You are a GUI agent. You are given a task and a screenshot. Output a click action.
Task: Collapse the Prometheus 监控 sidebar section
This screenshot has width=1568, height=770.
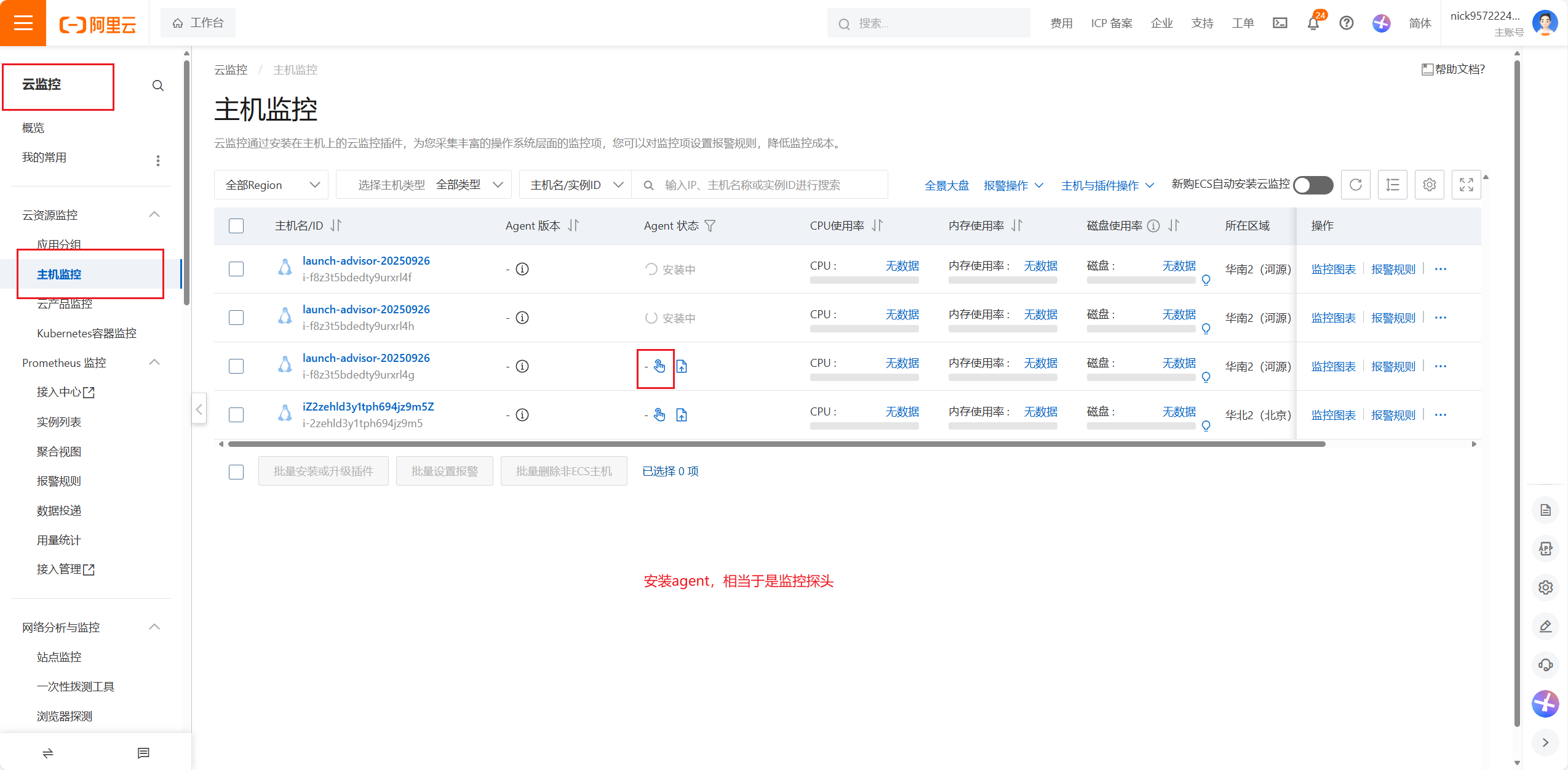(x=154, y=363)
